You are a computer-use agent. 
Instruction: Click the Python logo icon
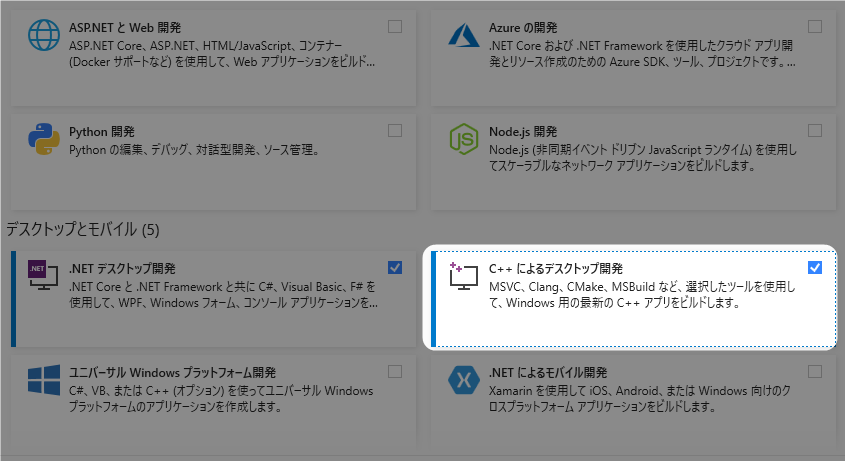[x=44, y=139]
